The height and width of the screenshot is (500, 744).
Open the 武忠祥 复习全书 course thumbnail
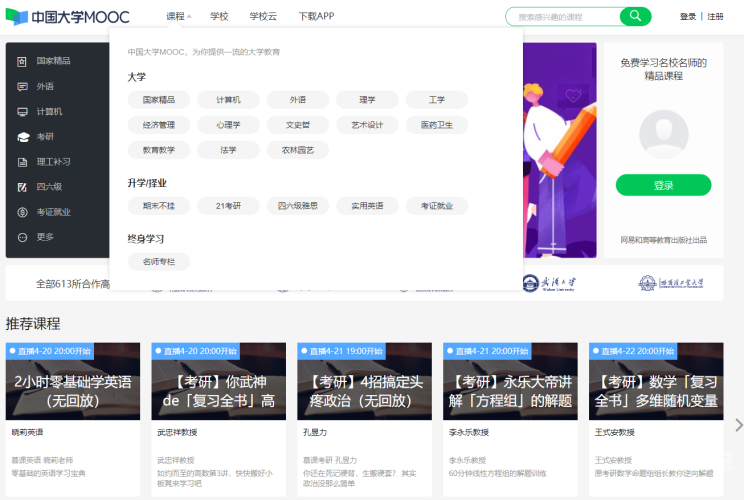(x=218, y=381)
